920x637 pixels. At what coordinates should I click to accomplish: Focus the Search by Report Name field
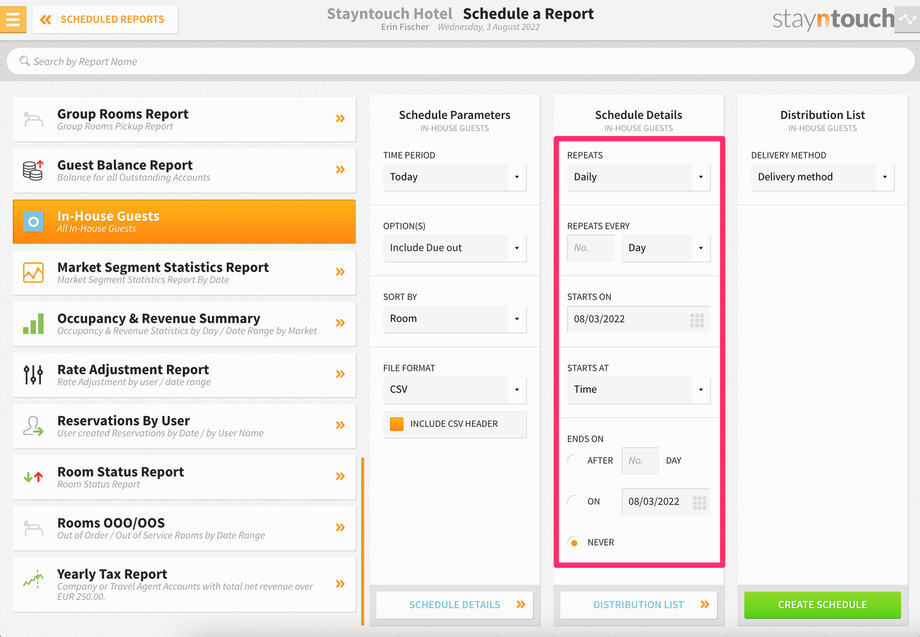pos(460,61)
